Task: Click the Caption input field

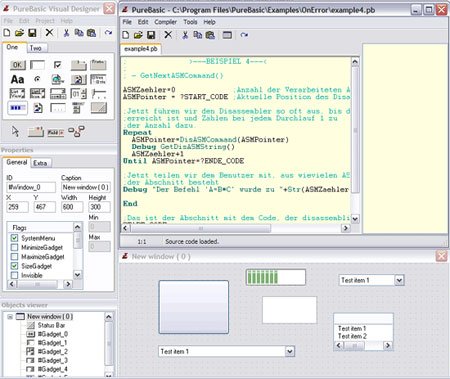Action: pos(85,187)
